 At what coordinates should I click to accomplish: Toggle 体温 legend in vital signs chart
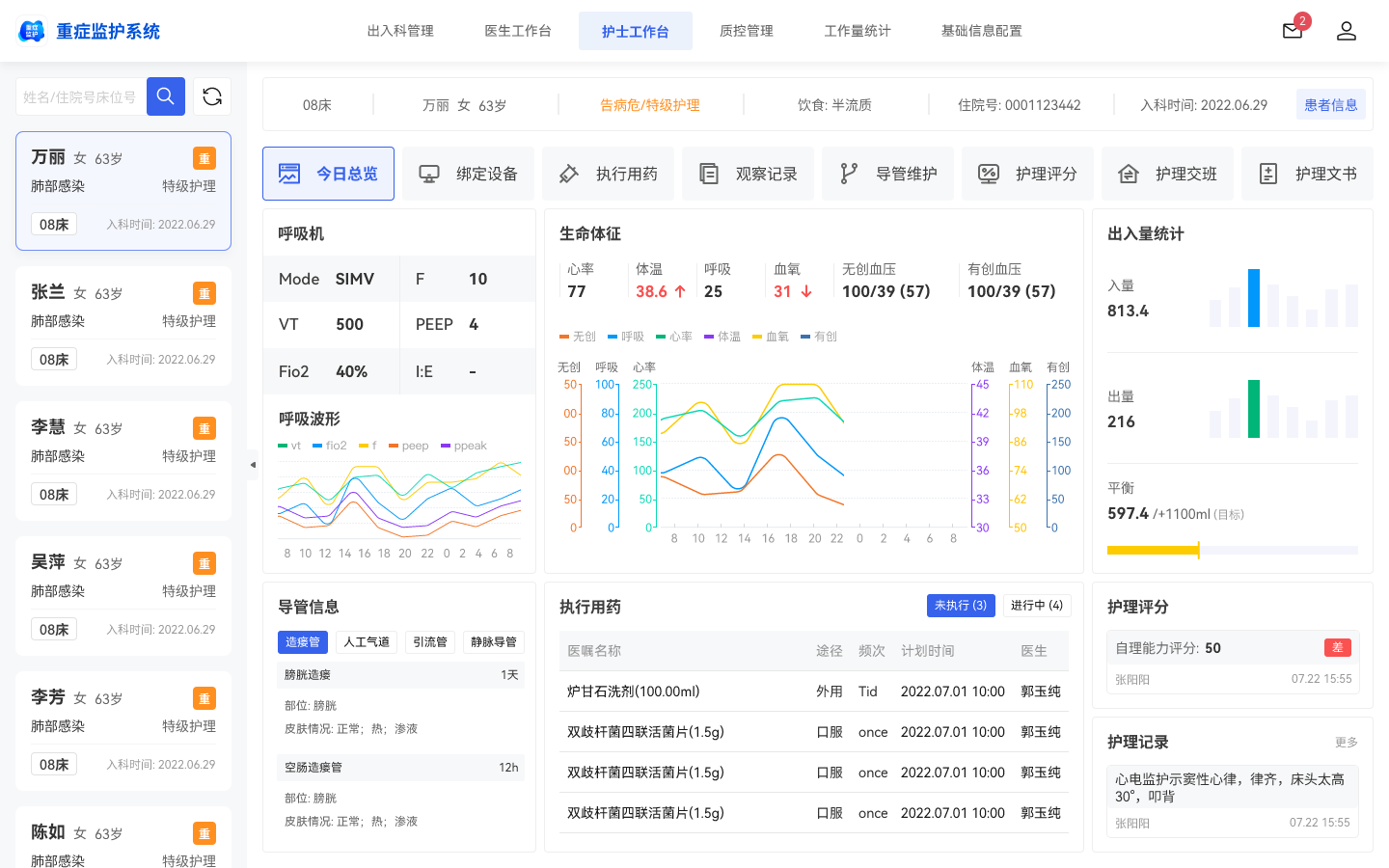tap(722, 337)
